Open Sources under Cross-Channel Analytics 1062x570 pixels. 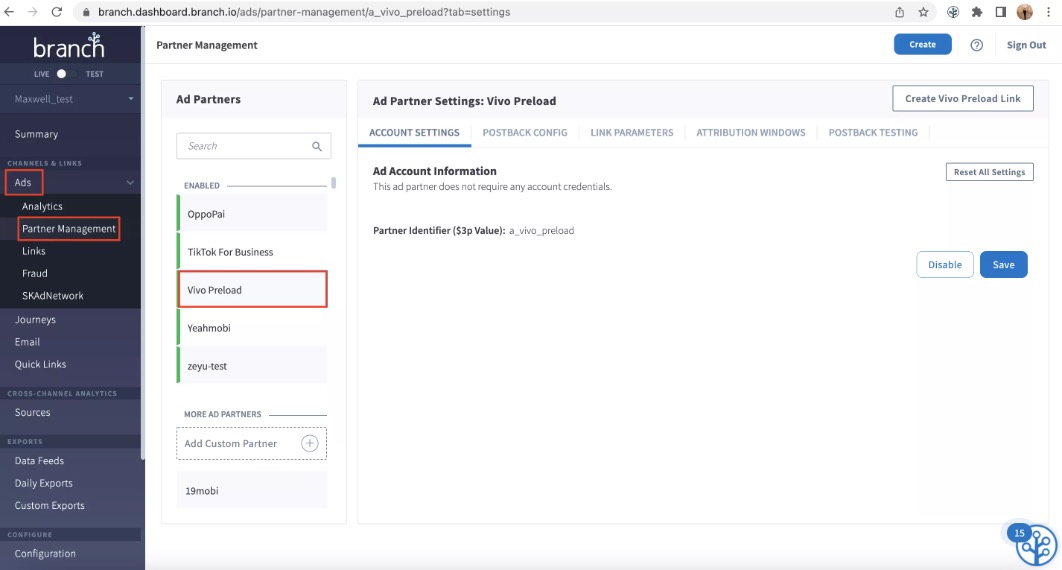[x=33, y=412]
